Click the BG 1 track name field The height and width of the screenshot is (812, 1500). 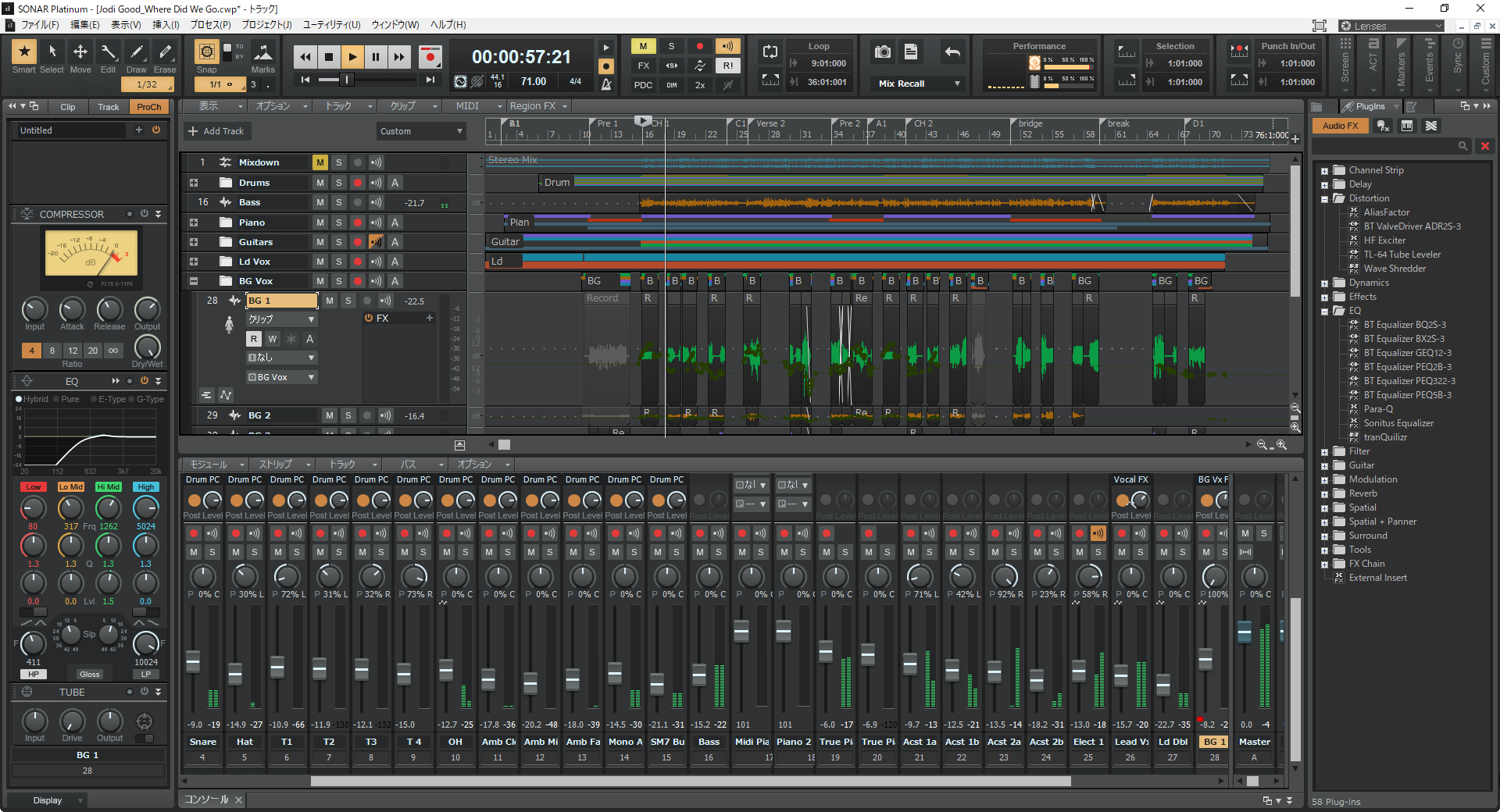(x=282, y=301)
